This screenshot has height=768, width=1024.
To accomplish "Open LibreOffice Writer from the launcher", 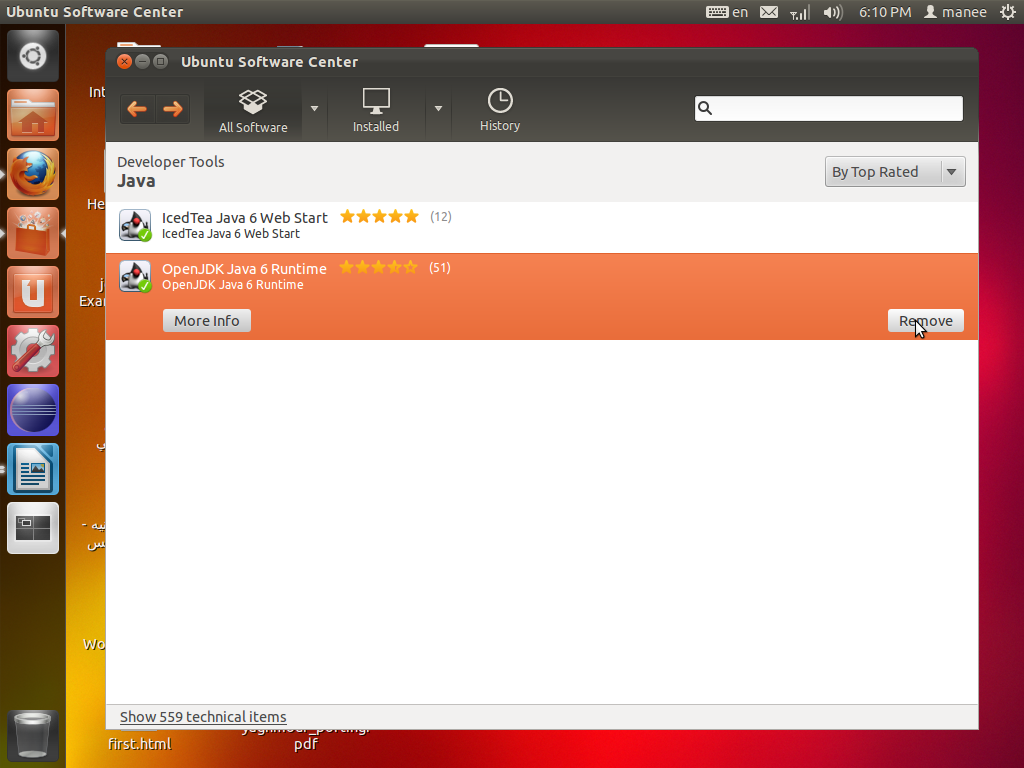I will (33, 470).
